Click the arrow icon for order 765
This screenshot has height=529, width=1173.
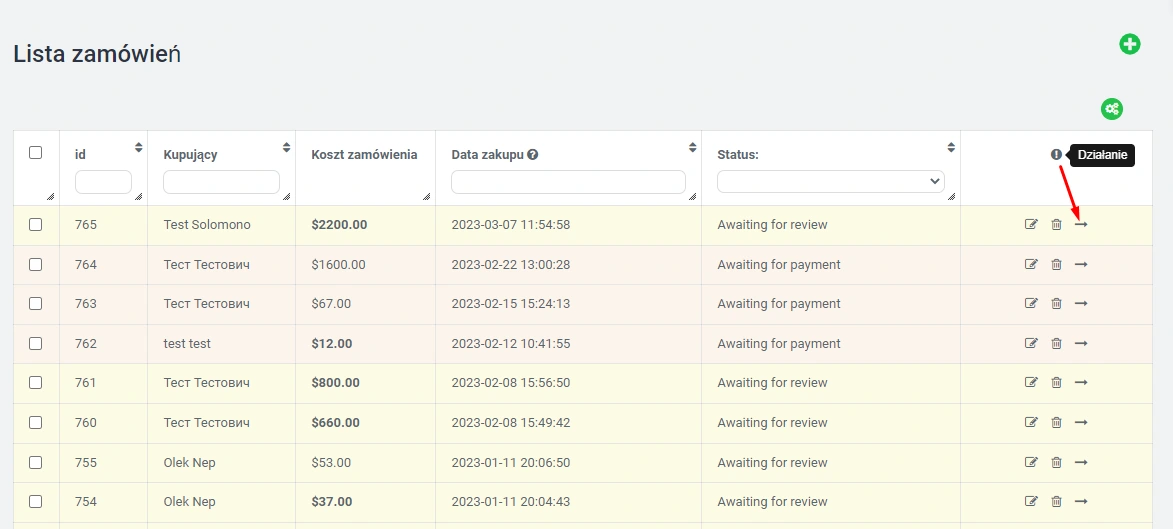click(1081, 225)
